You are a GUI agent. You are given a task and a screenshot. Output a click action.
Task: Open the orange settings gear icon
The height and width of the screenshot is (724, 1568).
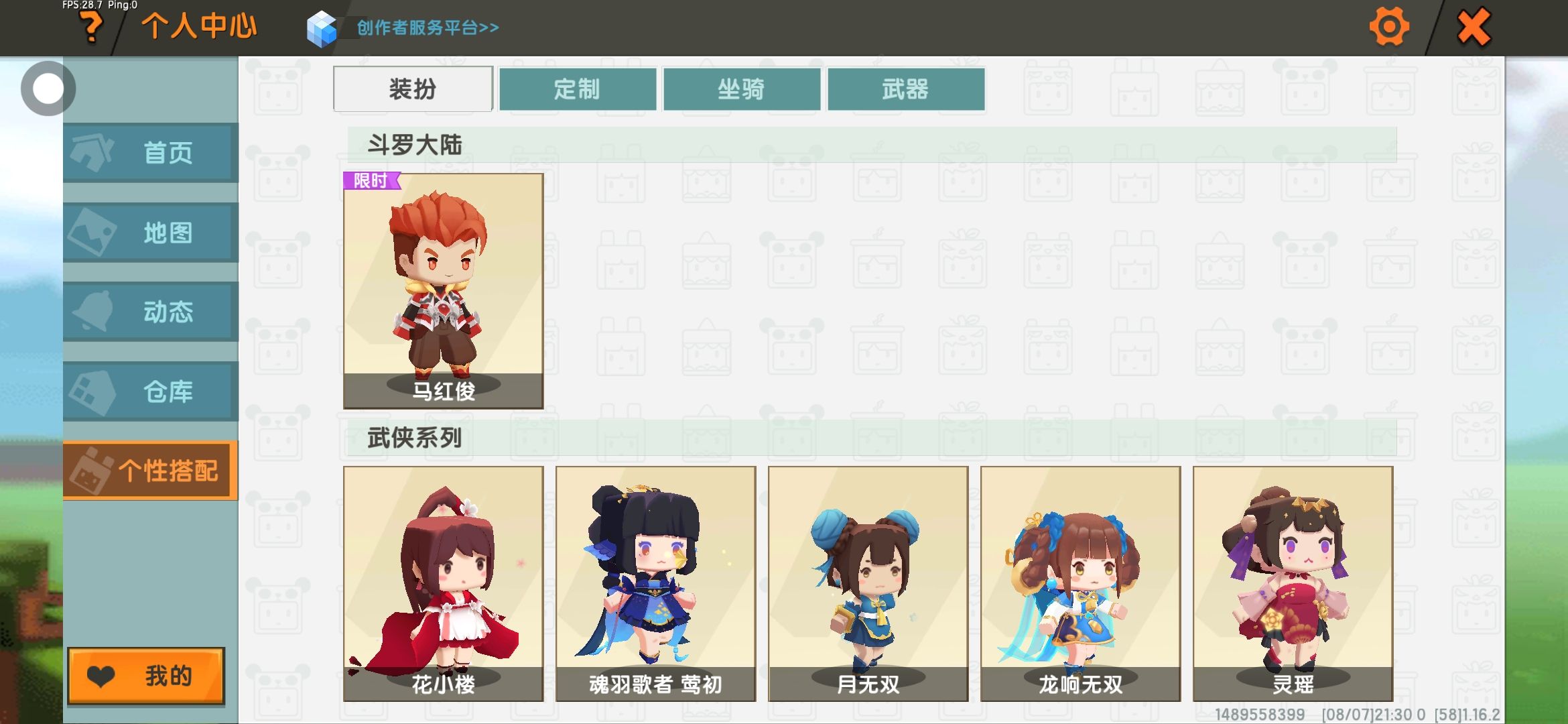coord(1389,27)
